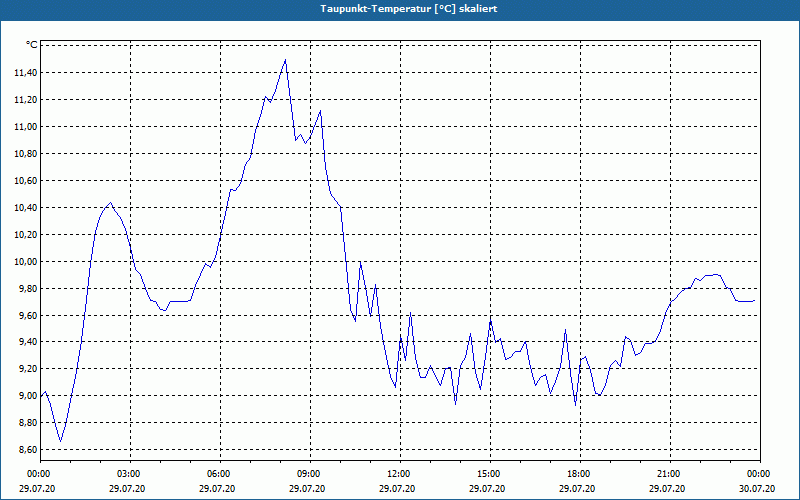The width and height of the screenshot is (800, 500).
Task: Click the 00:00 time label above 29.07.20
Action: (38, 474)
